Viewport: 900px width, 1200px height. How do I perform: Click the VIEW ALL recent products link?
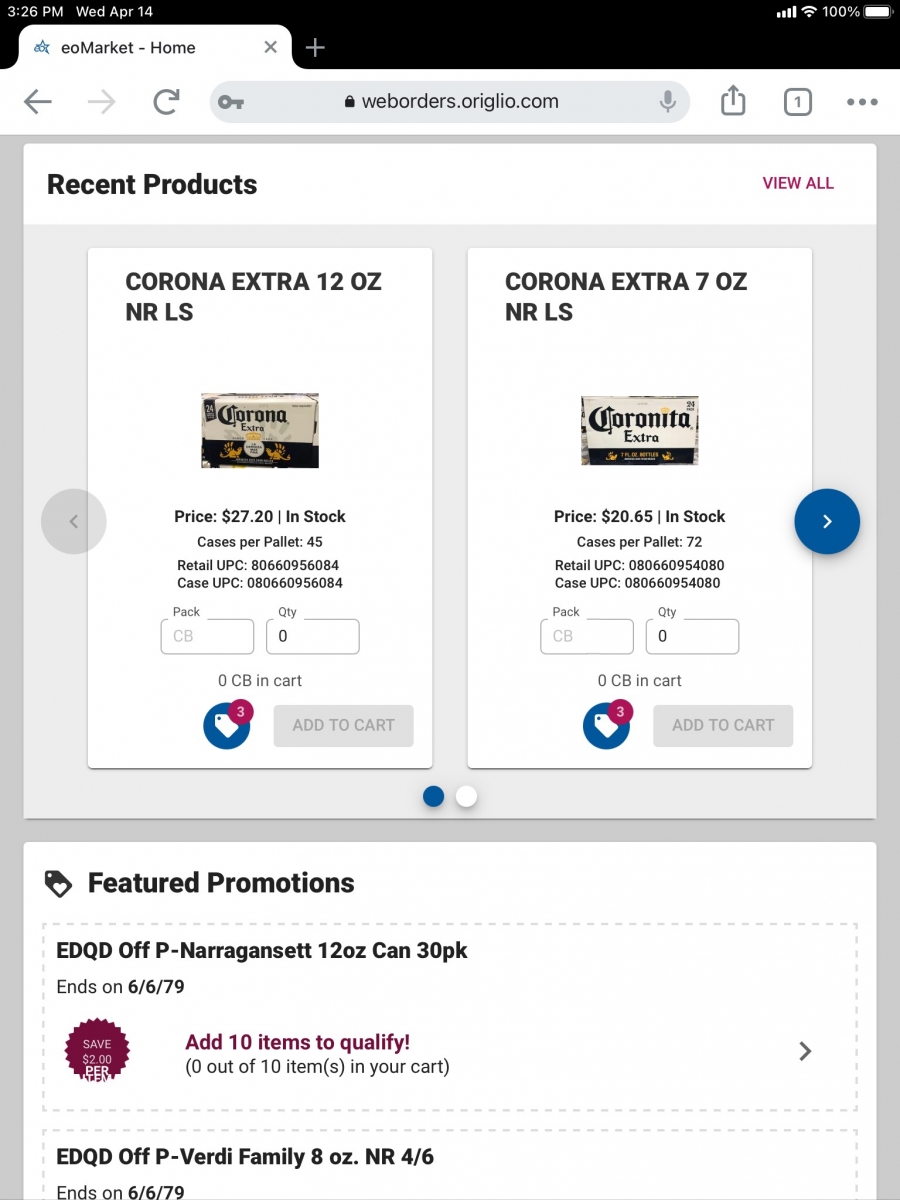pyautogui.click(x=797, y=183)
